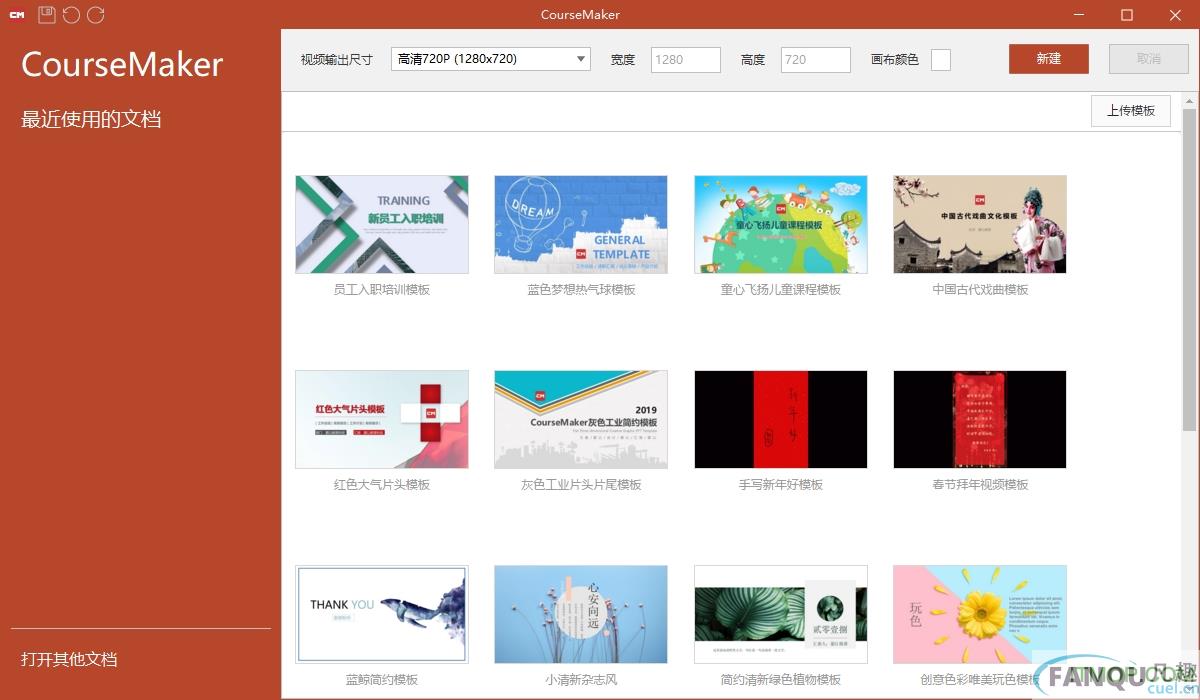Select 童心飞扬儿童课程模板 thumbnail
This screenshot has height=700, width=1200.
click(781, 224)
